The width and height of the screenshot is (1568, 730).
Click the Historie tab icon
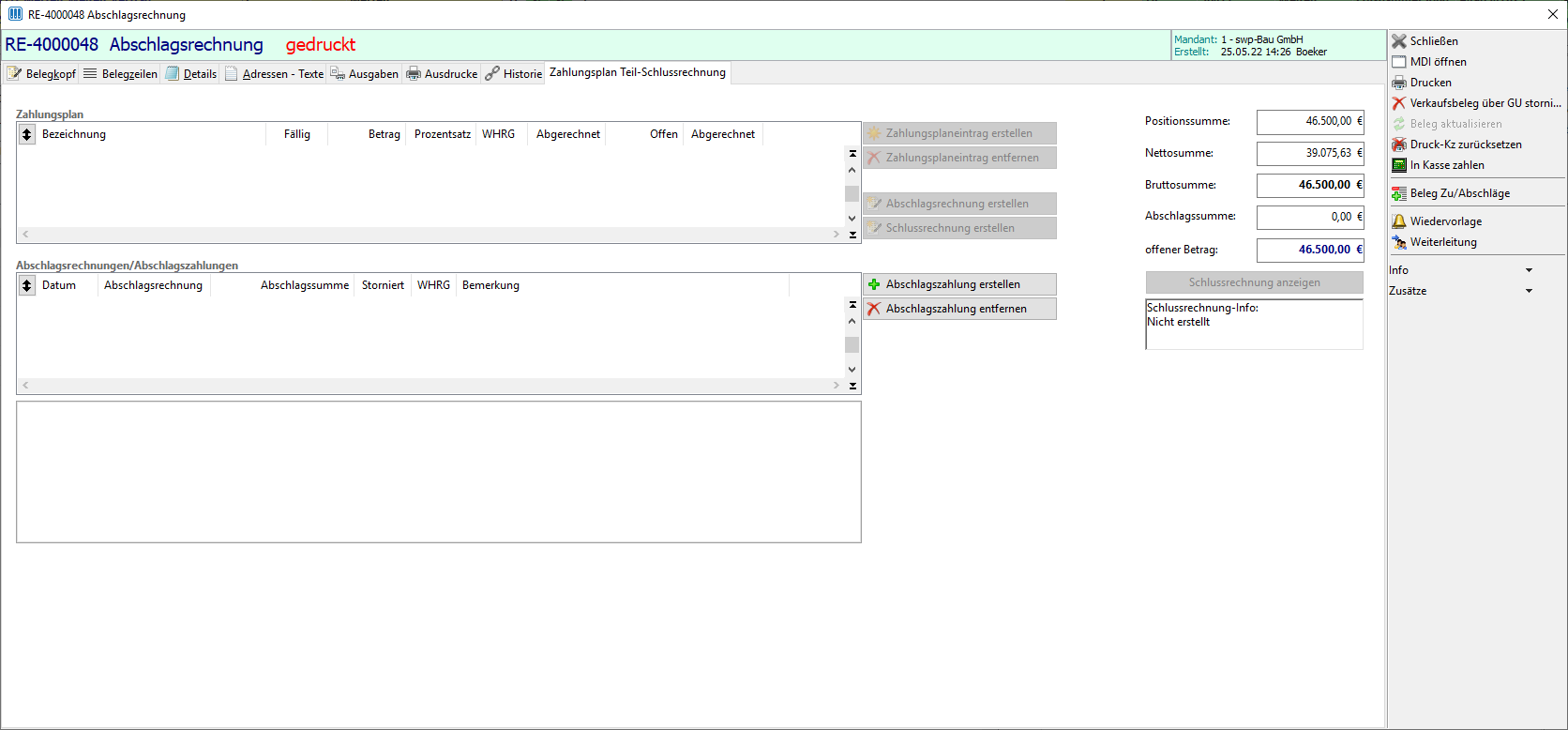[492, 73]
